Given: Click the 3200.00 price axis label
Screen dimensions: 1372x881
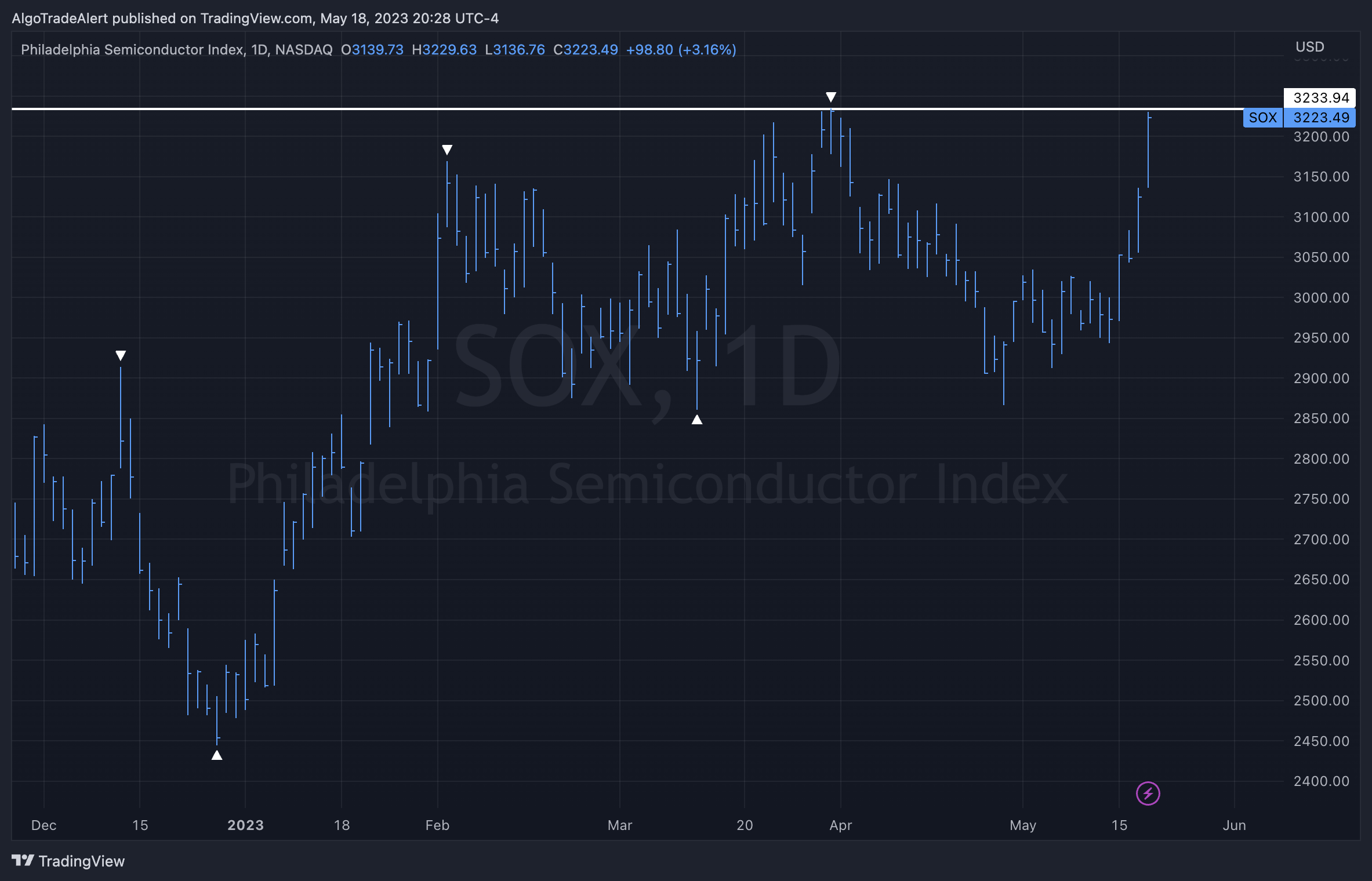Looking at the screenshot, I should [1321, 137].
